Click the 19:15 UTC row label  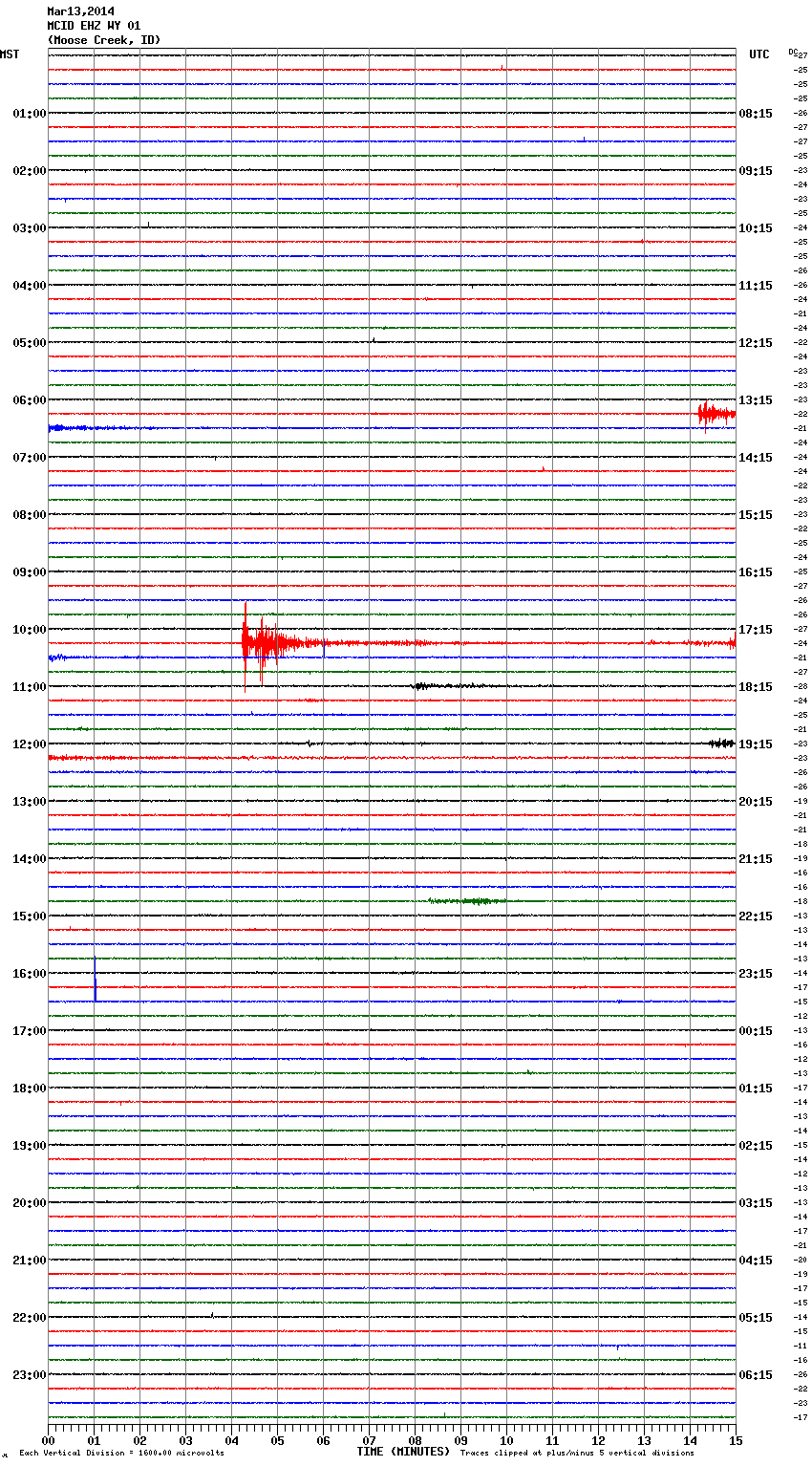point(756,744)
